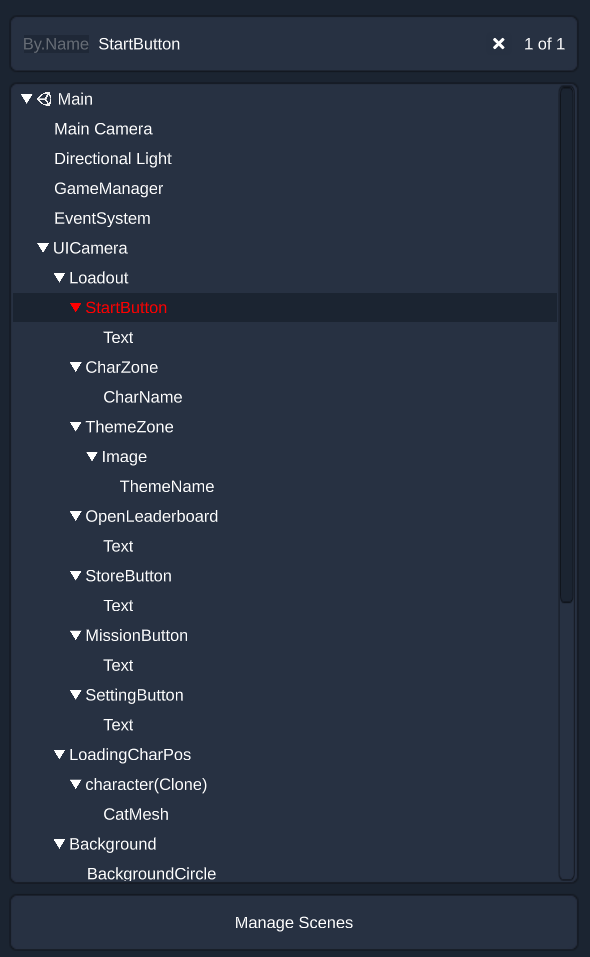Image resolution: width=590 pixels, height=957 pixels.
Task: Select the GameManager item
Action: click(109, 189)
